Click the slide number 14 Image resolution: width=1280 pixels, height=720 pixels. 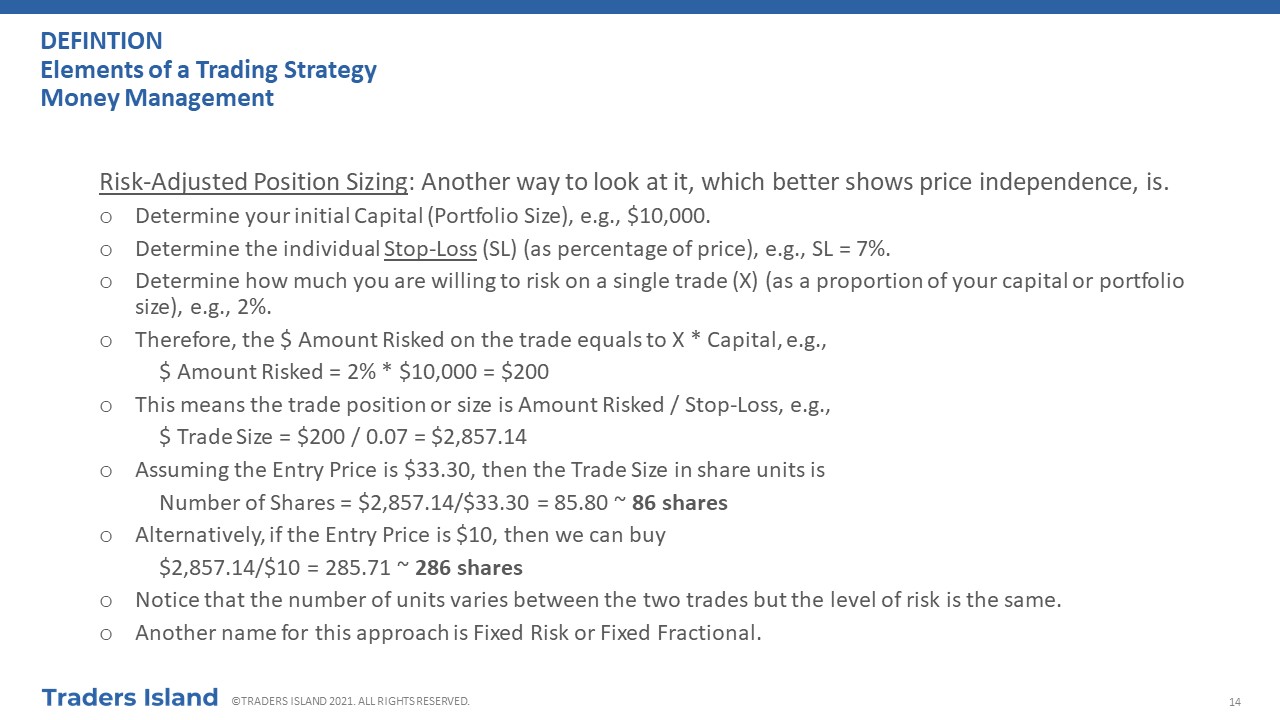(1235, 702)
